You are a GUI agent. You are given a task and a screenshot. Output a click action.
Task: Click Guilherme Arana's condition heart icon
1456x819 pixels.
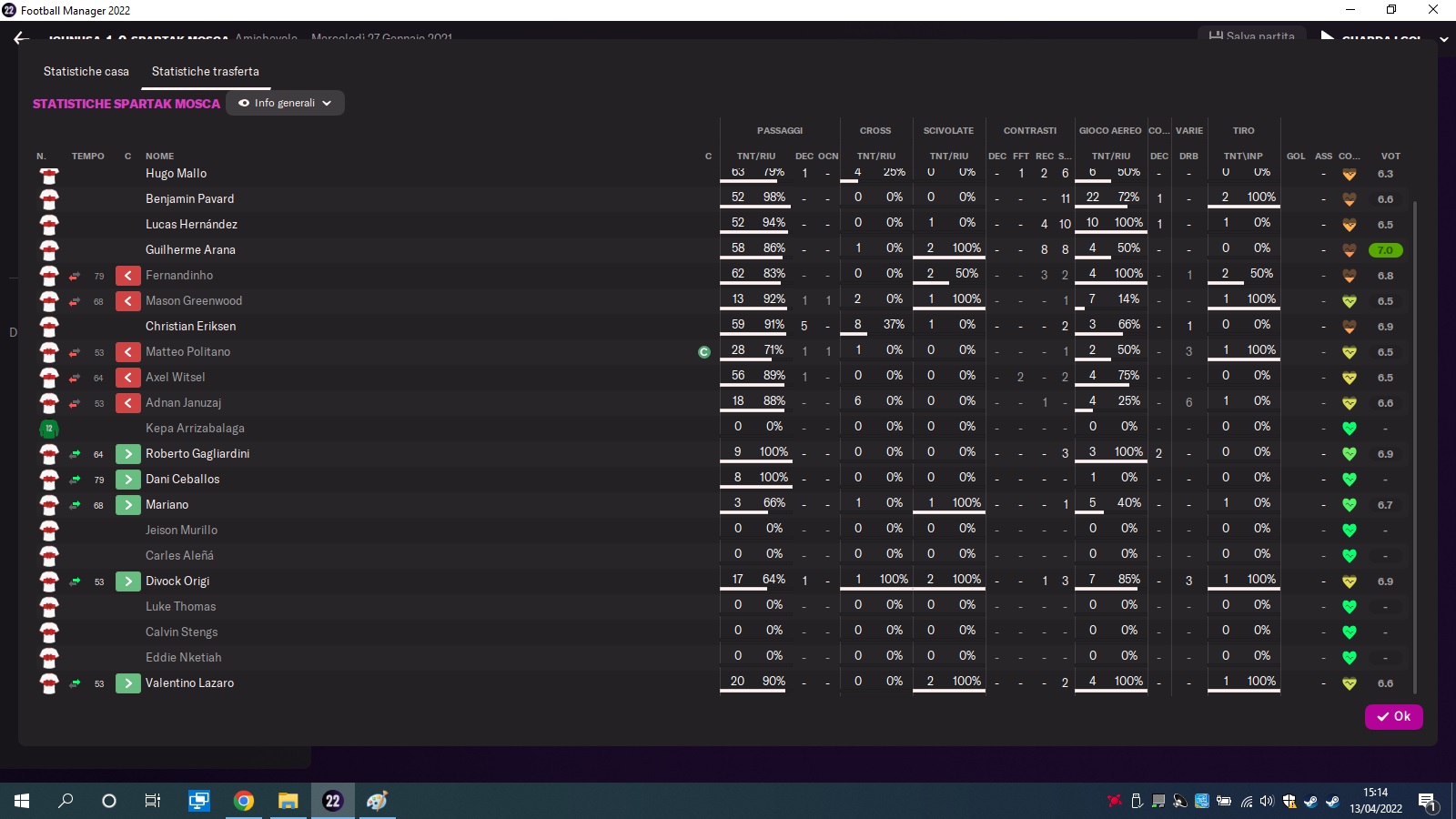point(1350,249)
